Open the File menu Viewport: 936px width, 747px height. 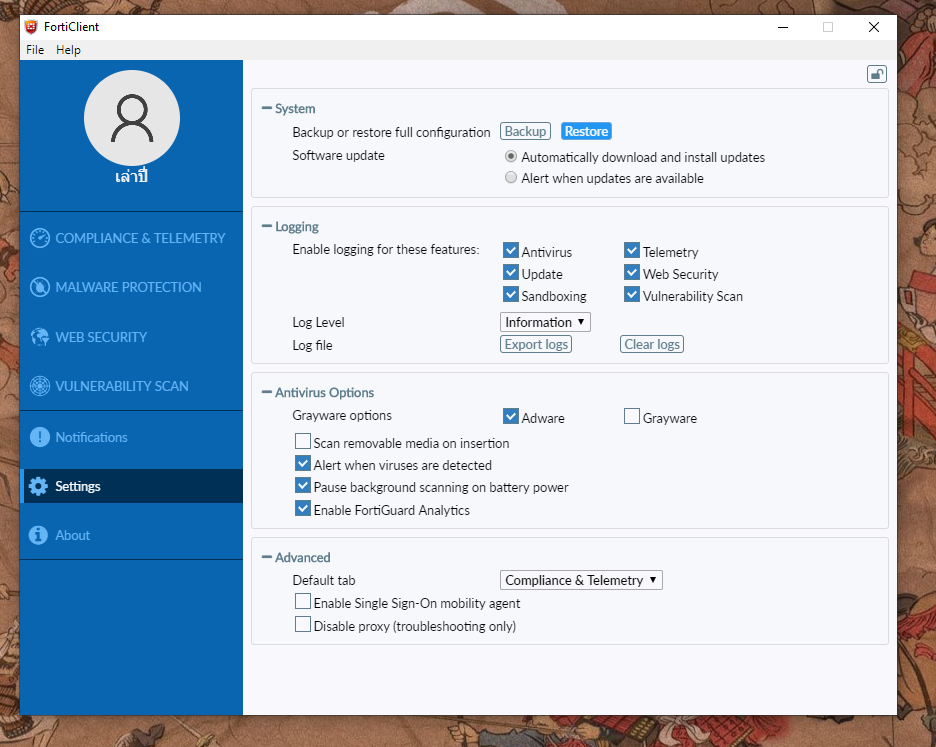35,50
